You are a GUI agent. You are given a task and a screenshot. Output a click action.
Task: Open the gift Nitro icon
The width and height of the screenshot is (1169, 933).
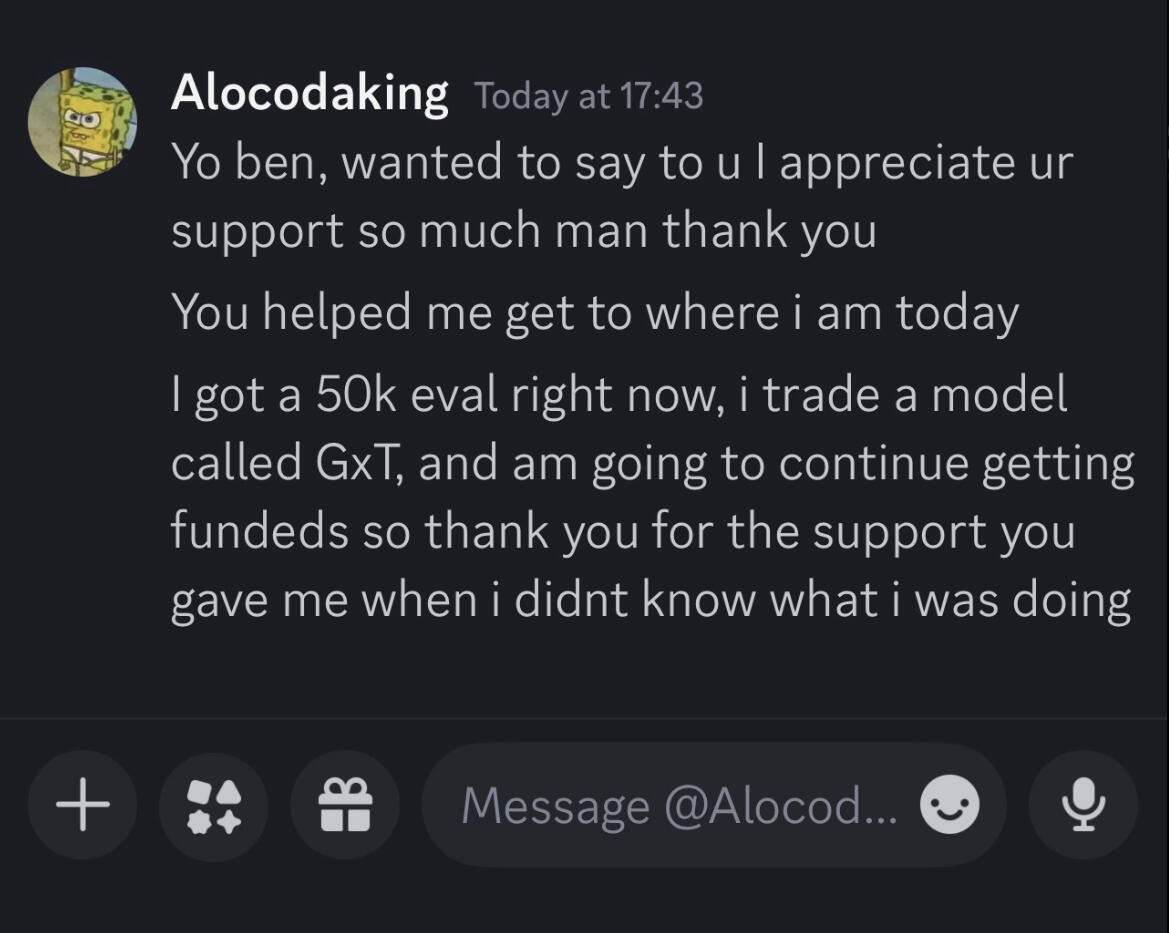click(345, 805)
